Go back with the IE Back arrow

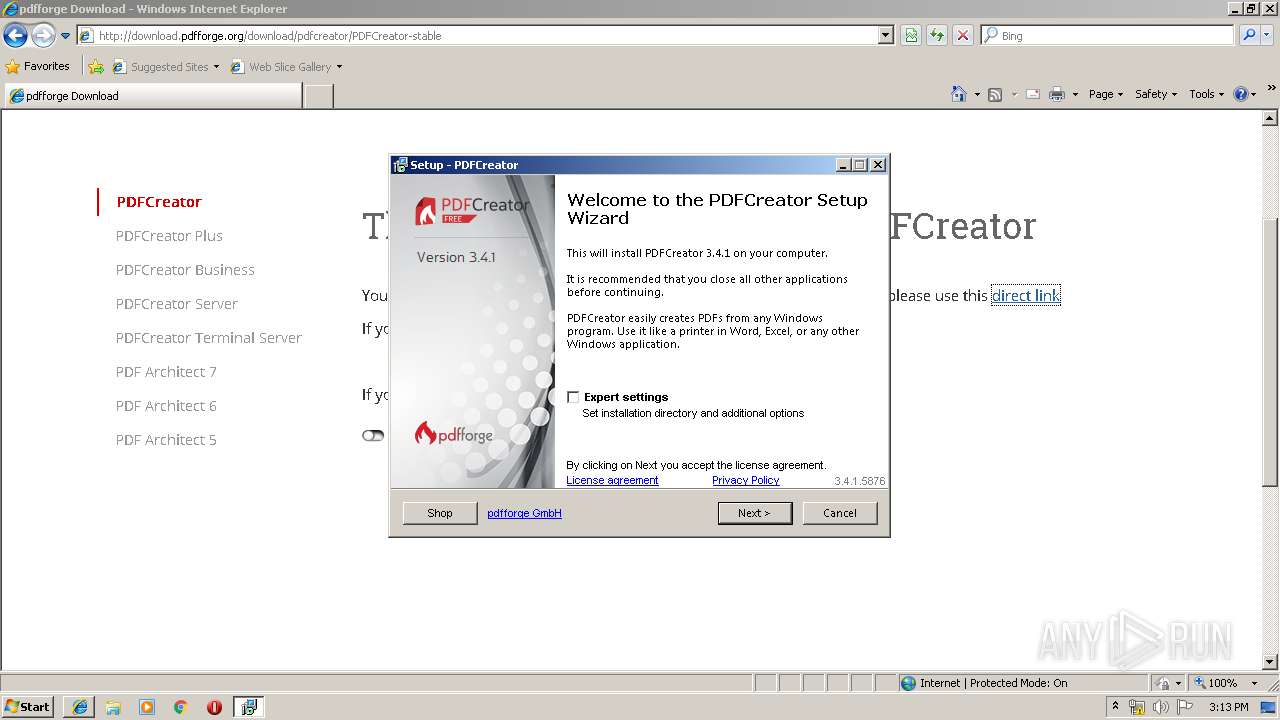(x=15, y=36)
